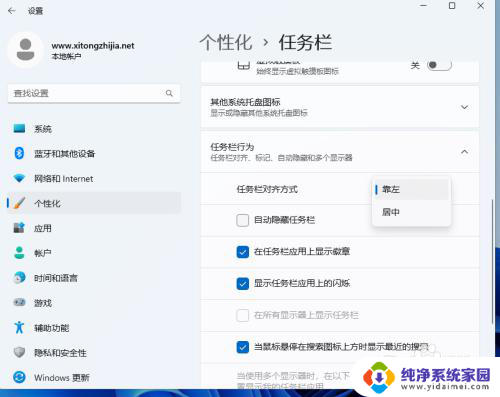Open 蓝牙和其他设备 Bluetooth icon
500x397 pixels.
(x=19, y=153)
